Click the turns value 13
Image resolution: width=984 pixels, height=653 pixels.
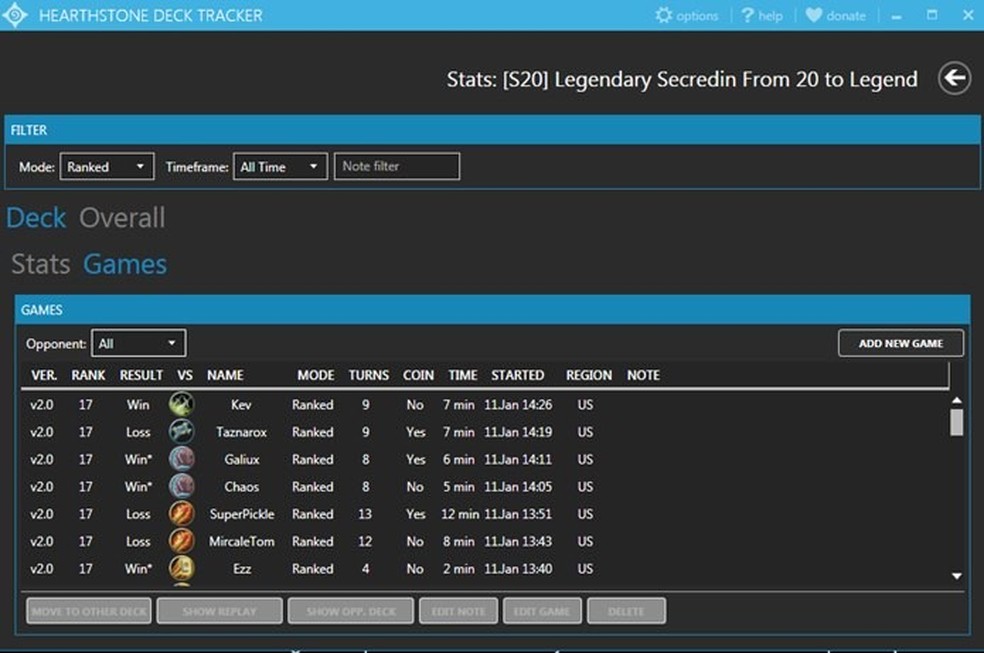(365, 514)
